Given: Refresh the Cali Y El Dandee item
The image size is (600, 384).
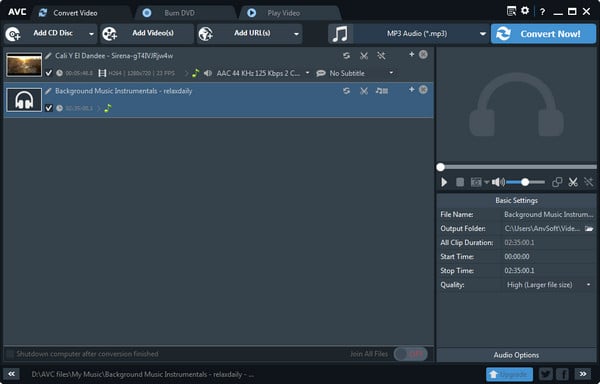Looking at the screenshot, I should point(346,56).
